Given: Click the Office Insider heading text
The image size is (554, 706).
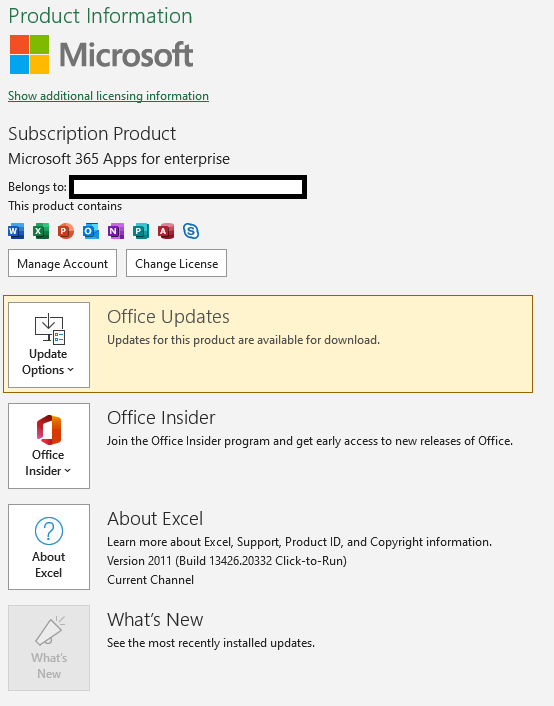Looking at the screenshot, I should (161, 418).
